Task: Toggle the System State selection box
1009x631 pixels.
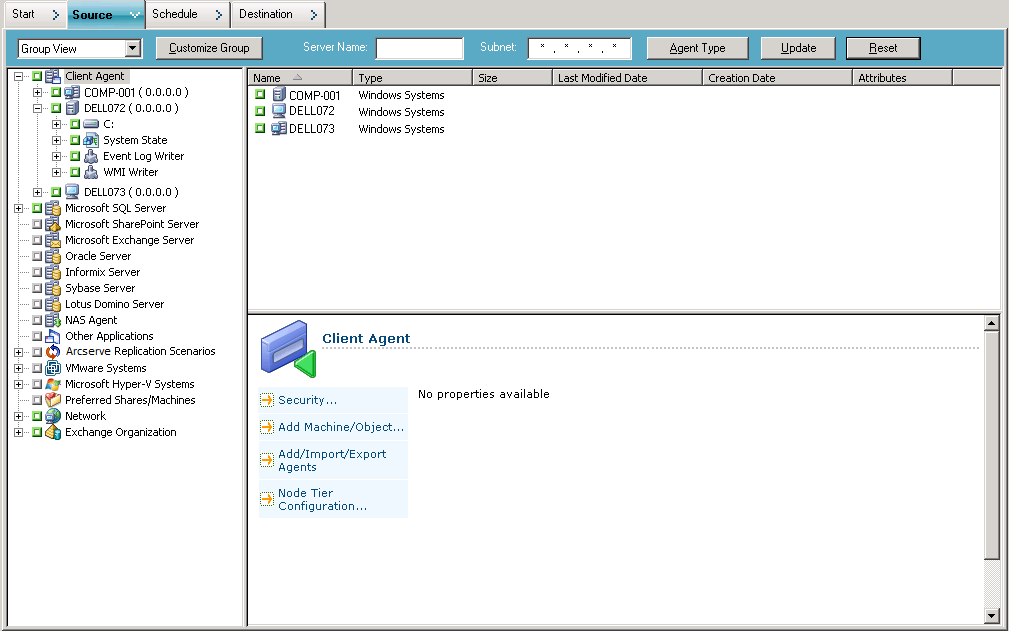Action: pos(75,140)
